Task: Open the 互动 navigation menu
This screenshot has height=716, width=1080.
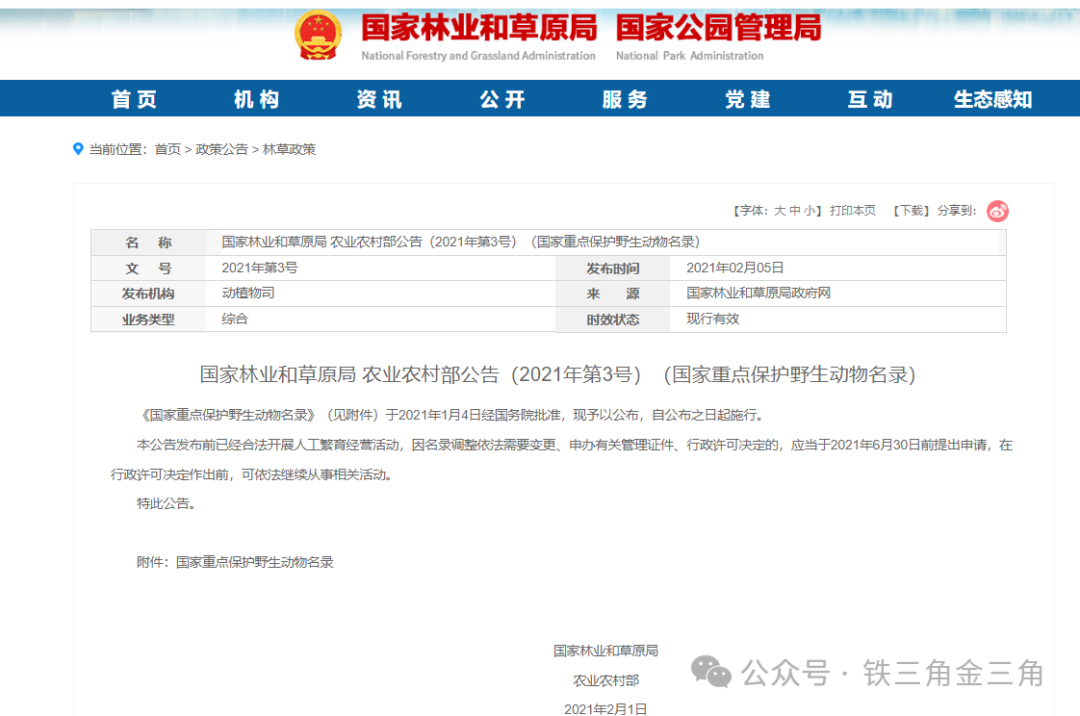Action: [869, 98]
